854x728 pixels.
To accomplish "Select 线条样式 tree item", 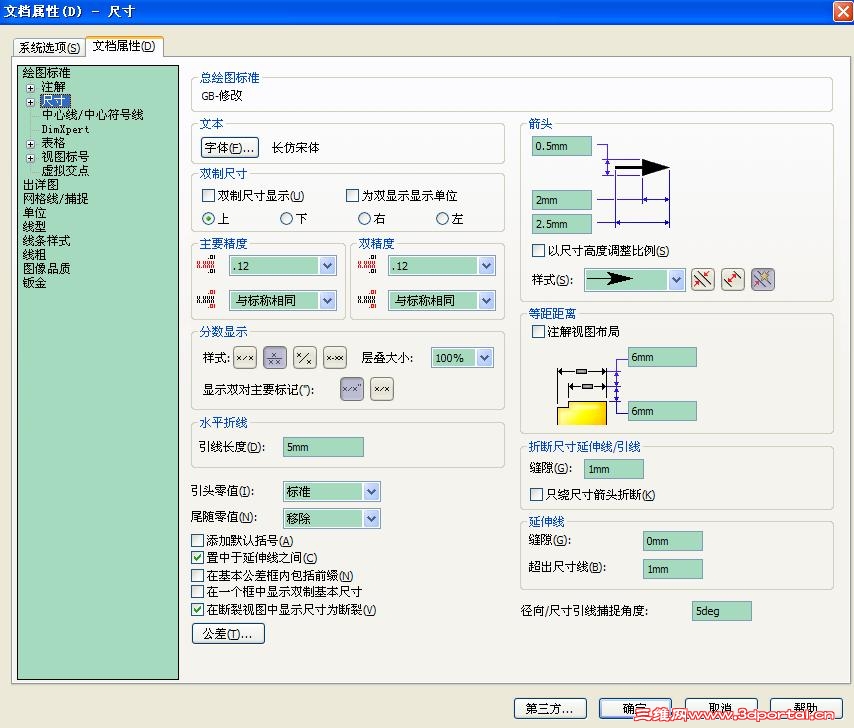I will [x=46, y=241].
